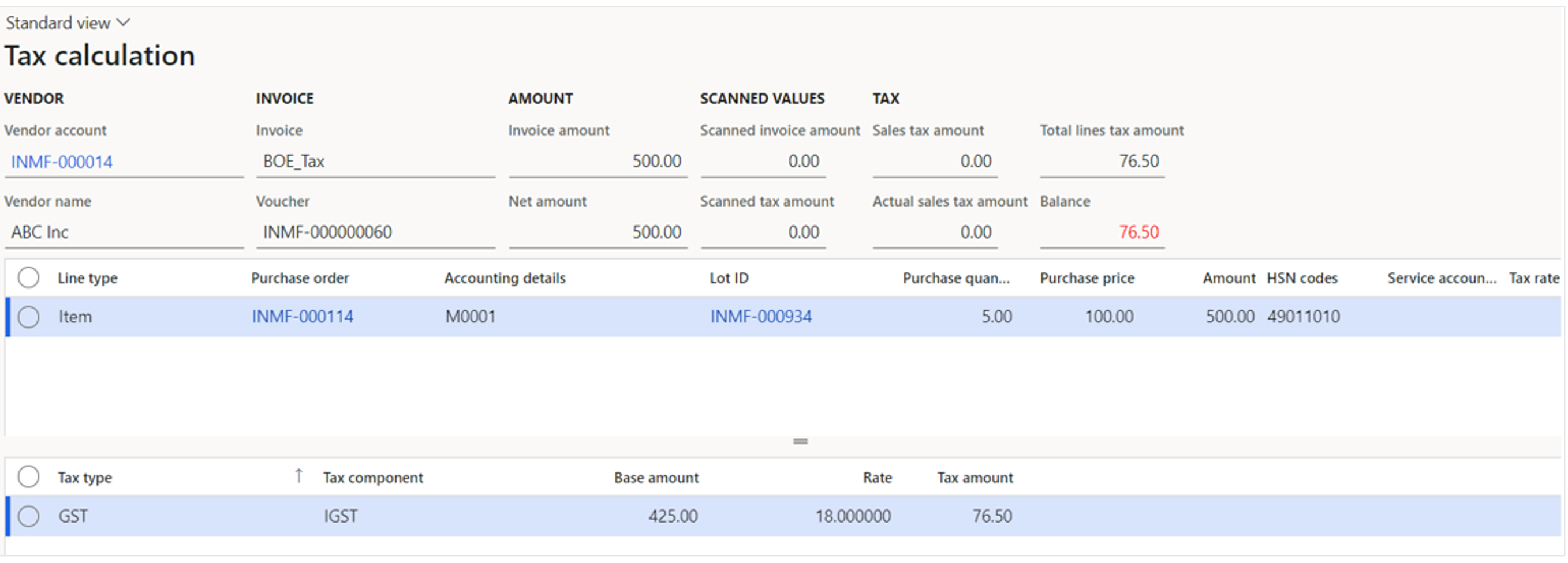Open vendor account INMF-000014 link
This screenshot has width=1568, height=563.
pyautogui.click(x=61, y=162)
